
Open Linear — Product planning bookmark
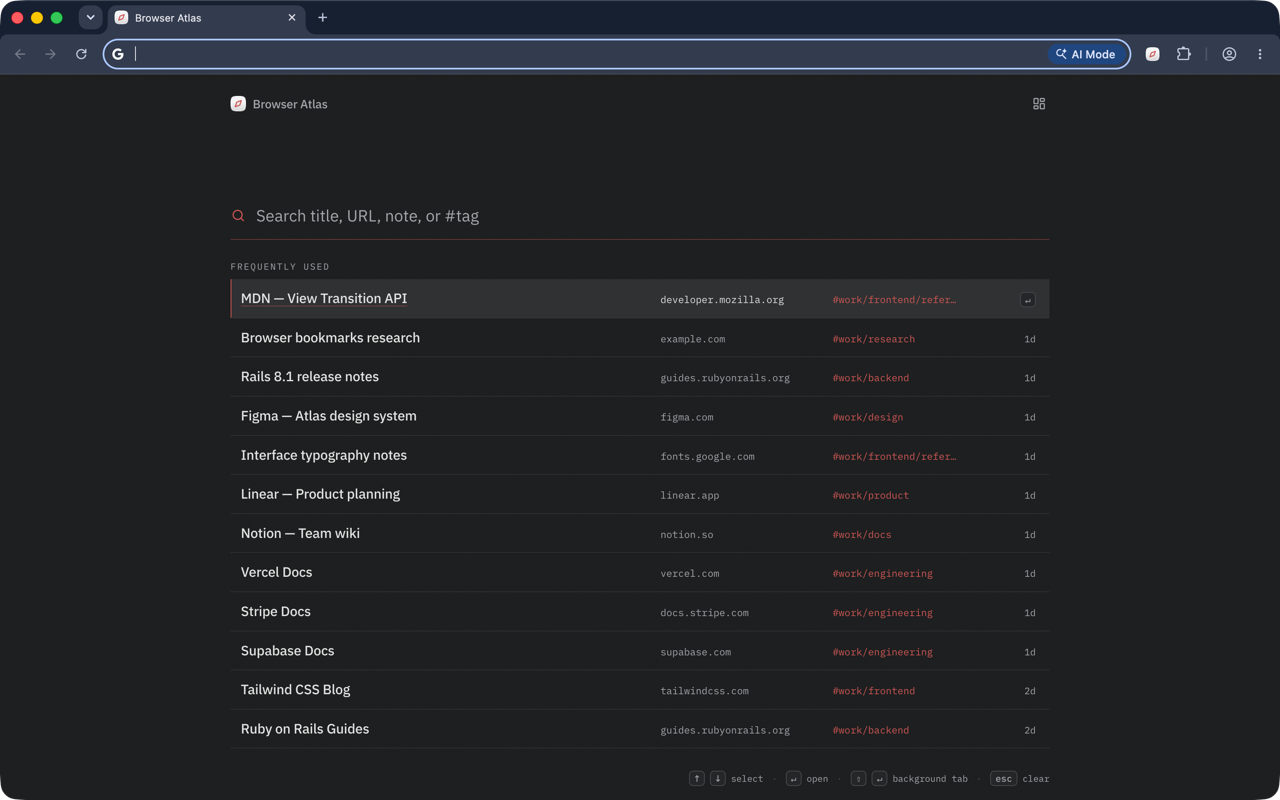pos(640,494)
